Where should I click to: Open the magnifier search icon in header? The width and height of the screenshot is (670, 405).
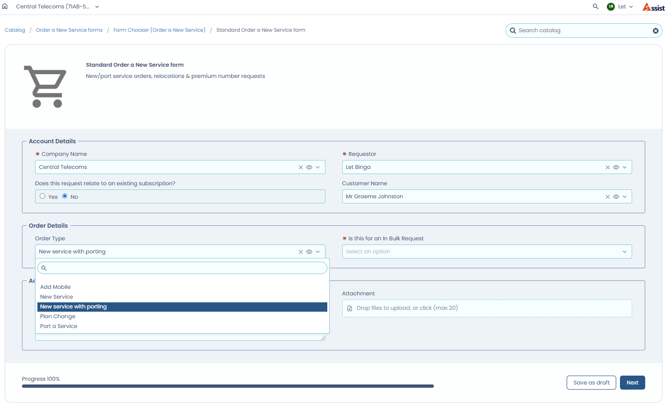pos(595,6)
